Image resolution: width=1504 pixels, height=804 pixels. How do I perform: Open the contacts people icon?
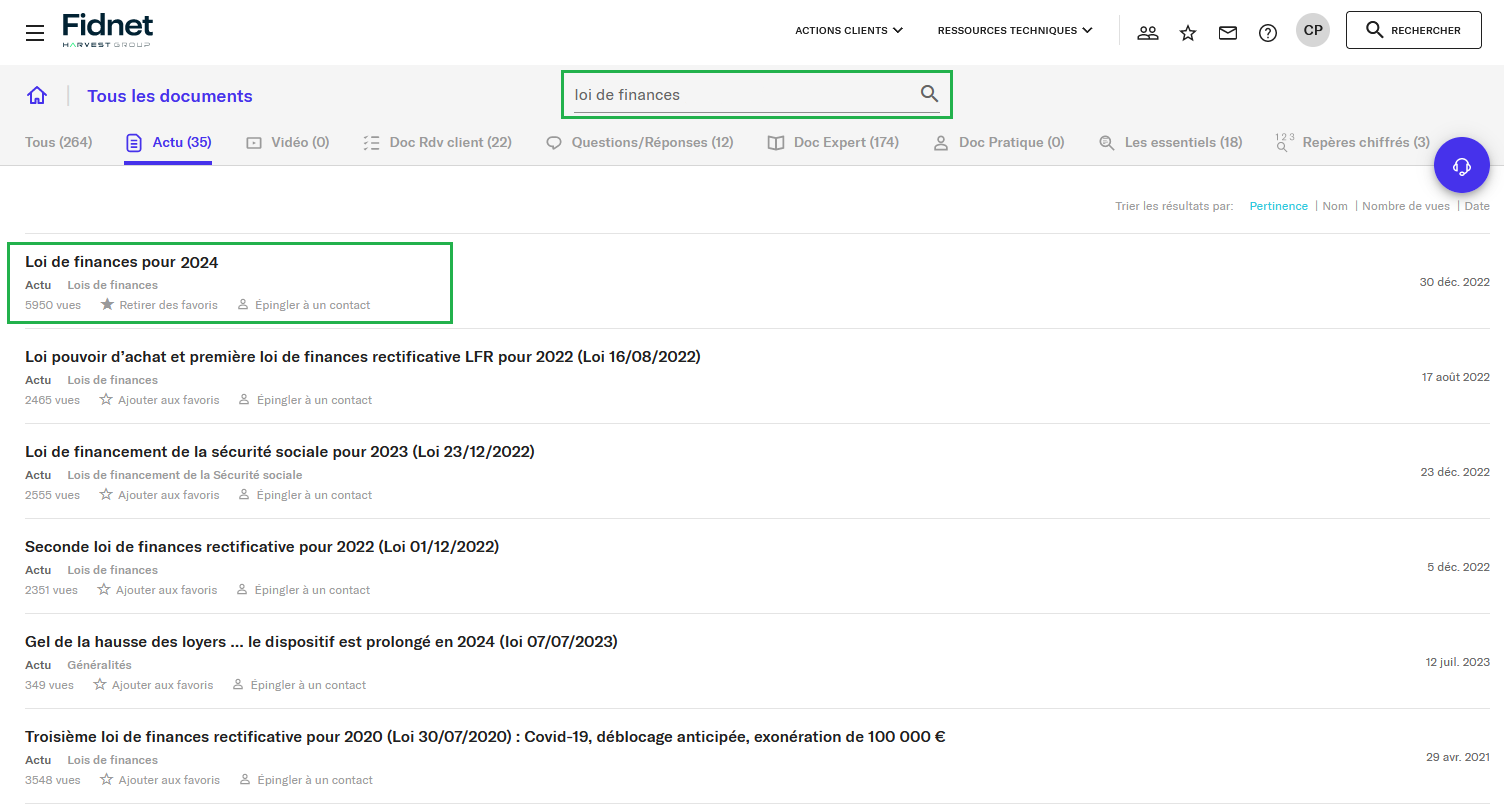click(x=1148, y=33)
